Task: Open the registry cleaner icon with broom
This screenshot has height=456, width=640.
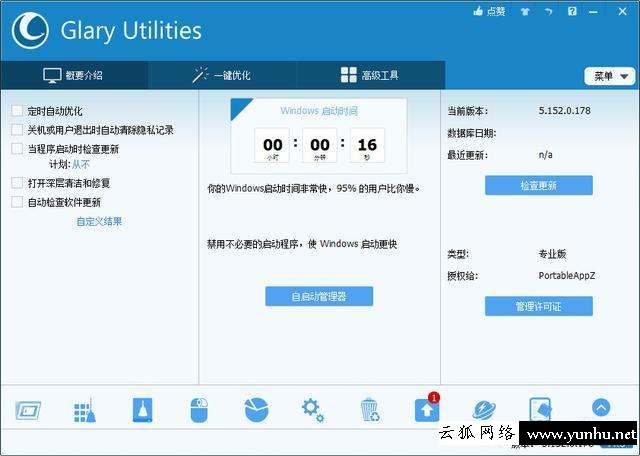Action: pyautogui.click(x=84, y=410)
